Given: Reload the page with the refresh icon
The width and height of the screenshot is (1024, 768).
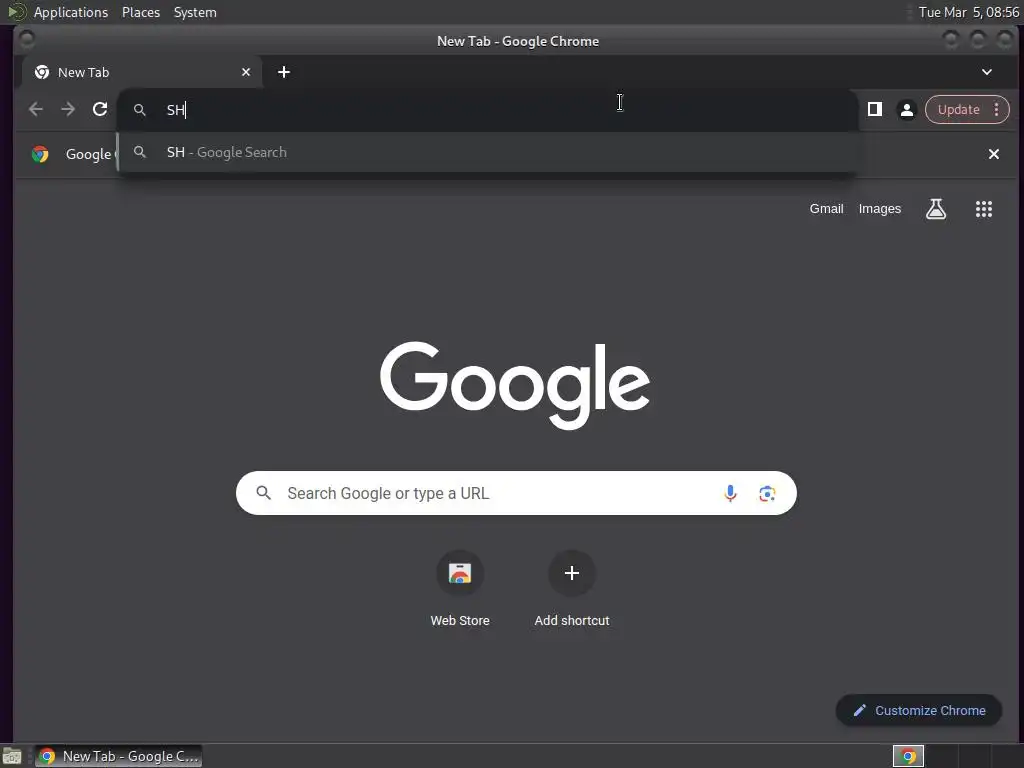Looking at the screenshot, I should point(99,109).
